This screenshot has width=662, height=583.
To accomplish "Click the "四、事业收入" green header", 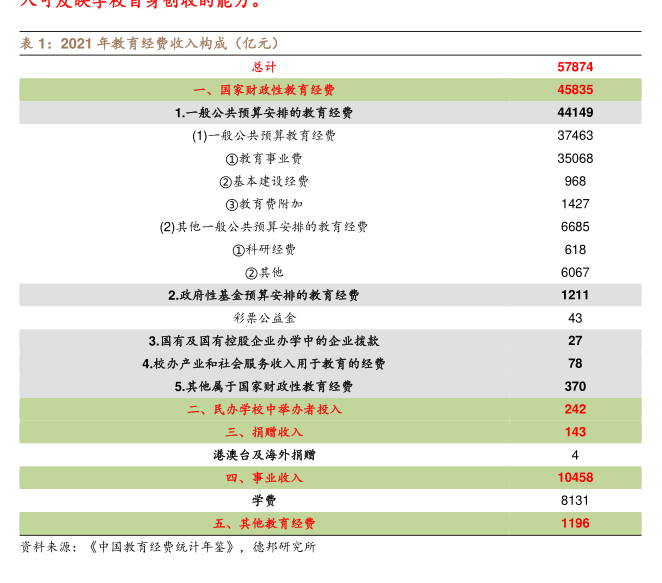I will point(264,478).
